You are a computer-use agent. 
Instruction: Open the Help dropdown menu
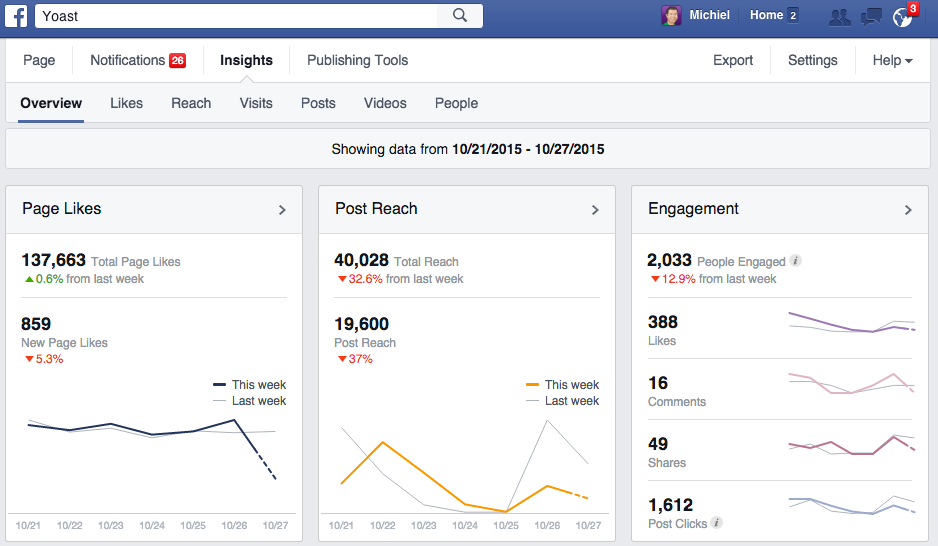[892, 60]
